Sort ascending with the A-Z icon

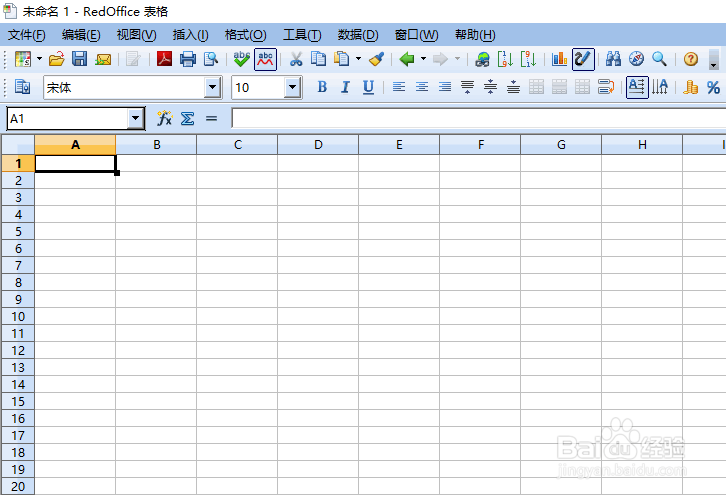coord(505,59)
